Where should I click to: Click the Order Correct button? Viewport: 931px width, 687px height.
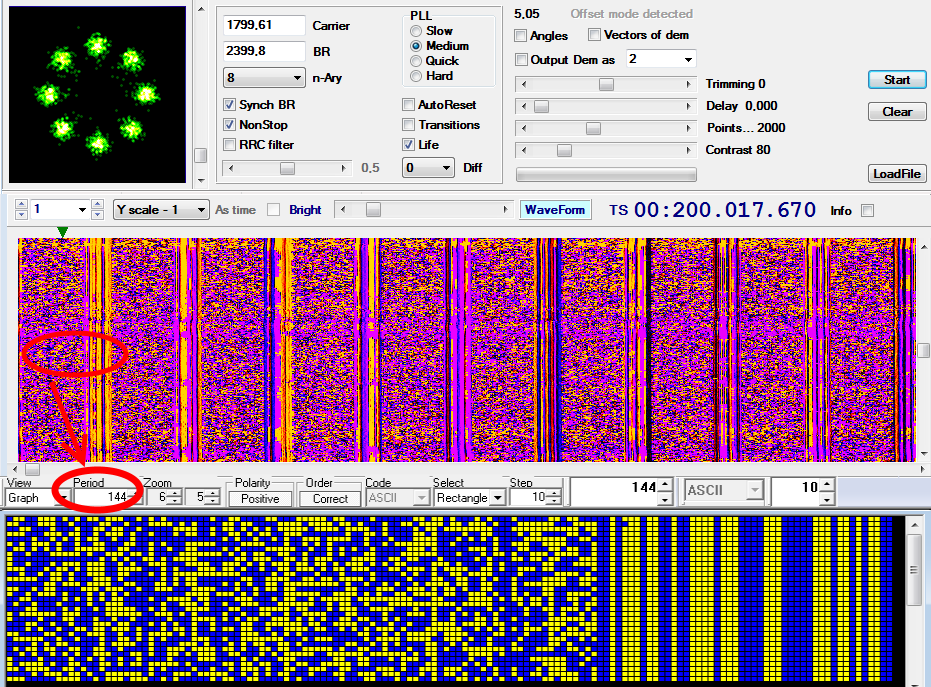click(330, 497)
